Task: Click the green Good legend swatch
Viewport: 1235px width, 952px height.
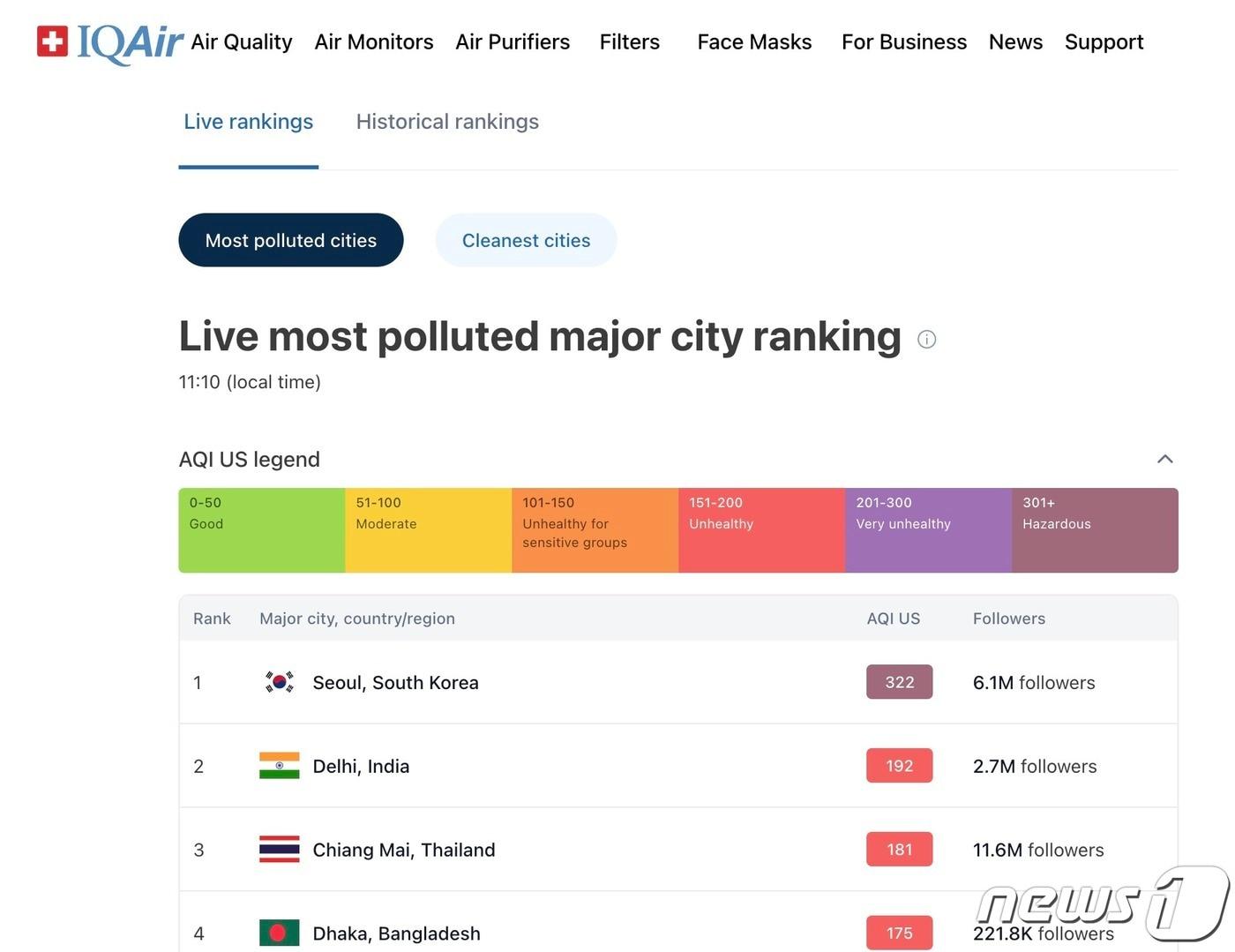Action: point(261,530)
